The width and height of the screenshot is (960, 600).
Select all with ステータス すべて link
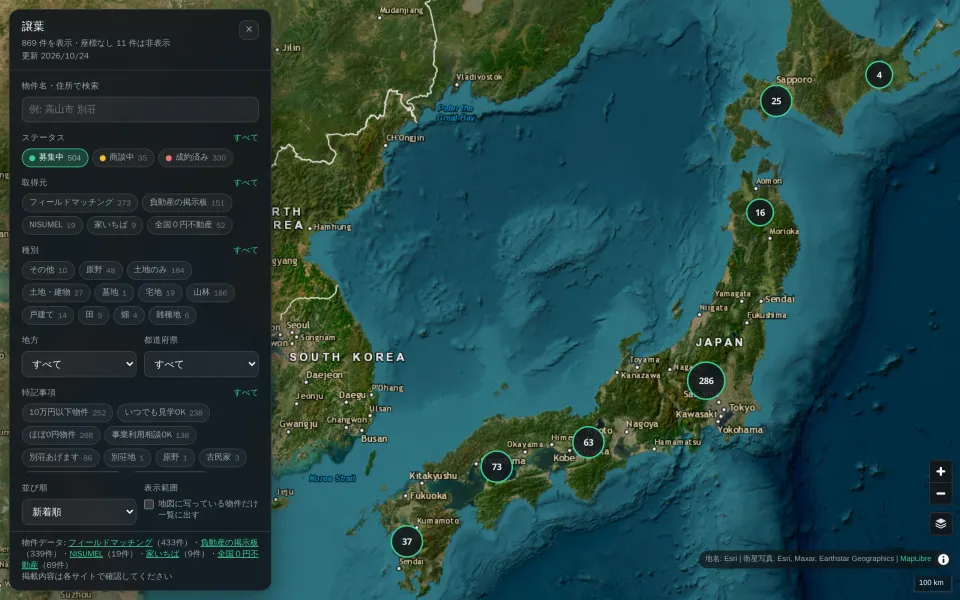(246, 138)
